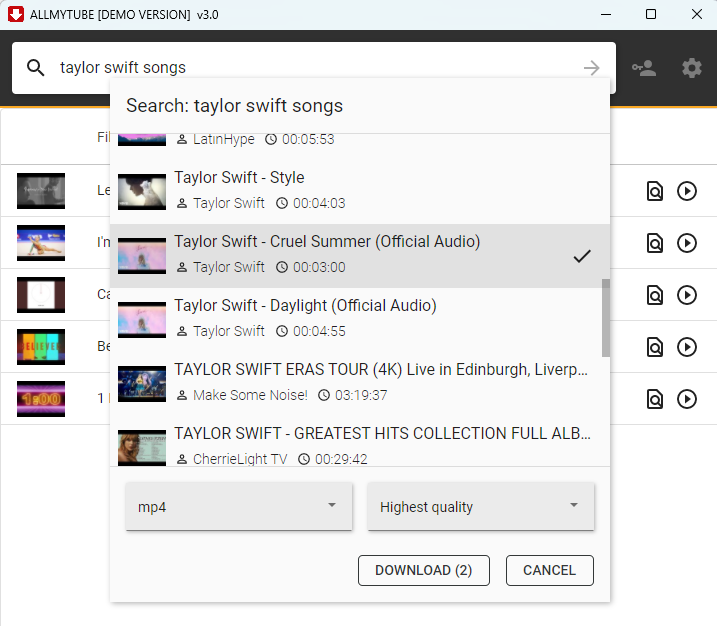The height and width of the screenshot is (626, 717).
Task: Click the 00:03:00 duration text
Action: click(x=319, y=267)
